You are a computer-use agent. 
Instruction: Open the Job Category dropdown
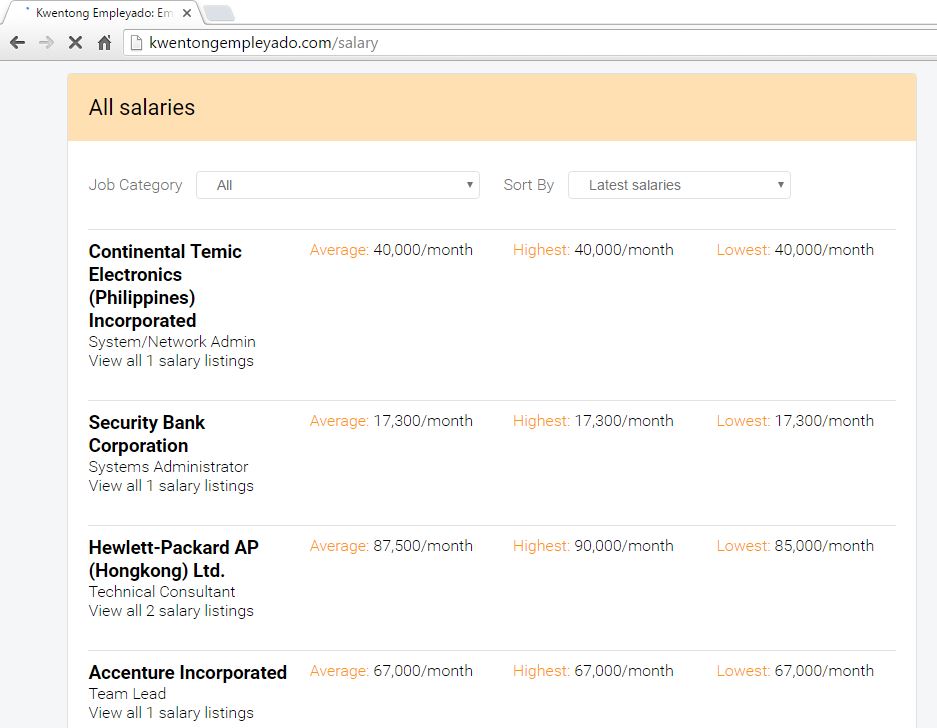338,185
